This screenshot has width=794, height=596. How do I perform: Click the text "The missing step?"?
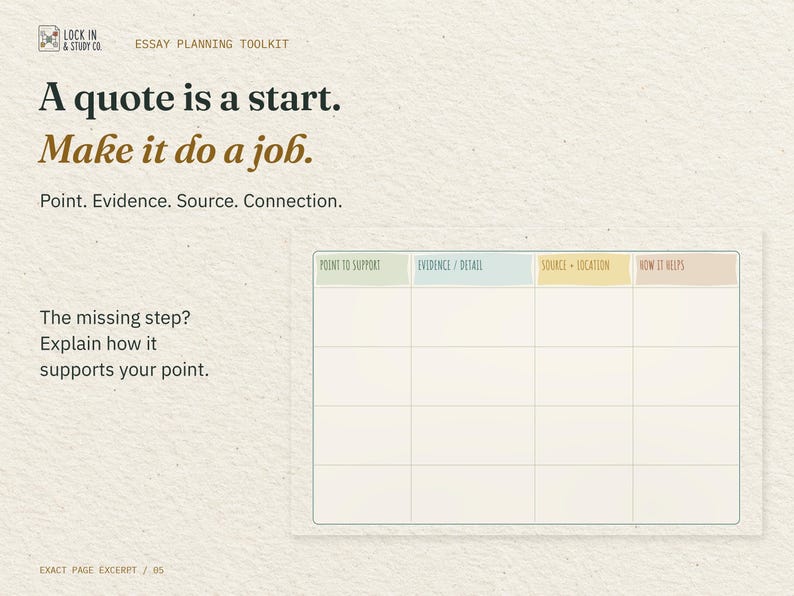click(115, 318)
